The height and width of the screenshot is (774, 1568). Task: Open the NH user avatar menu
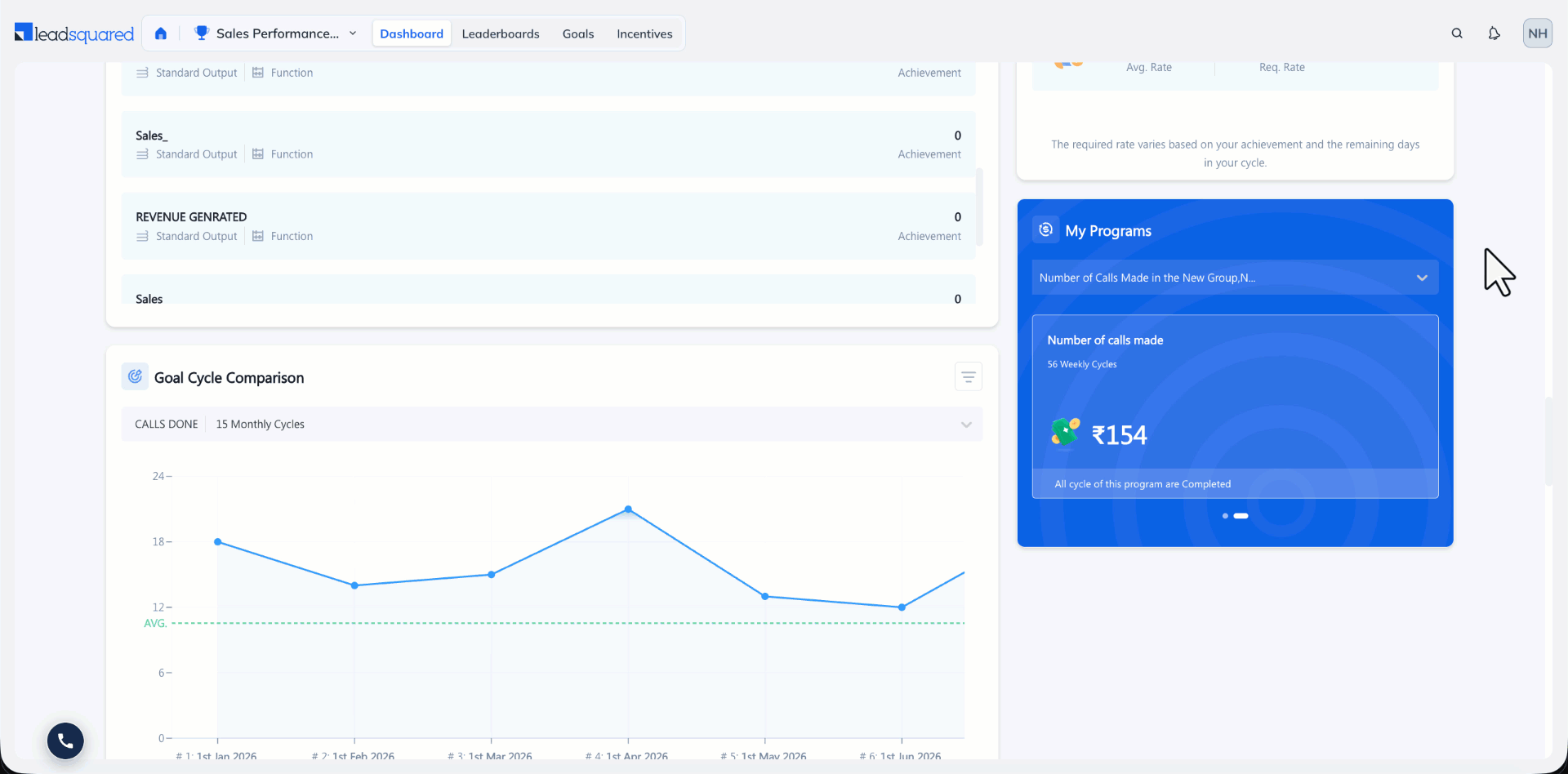coord(1538,33)
